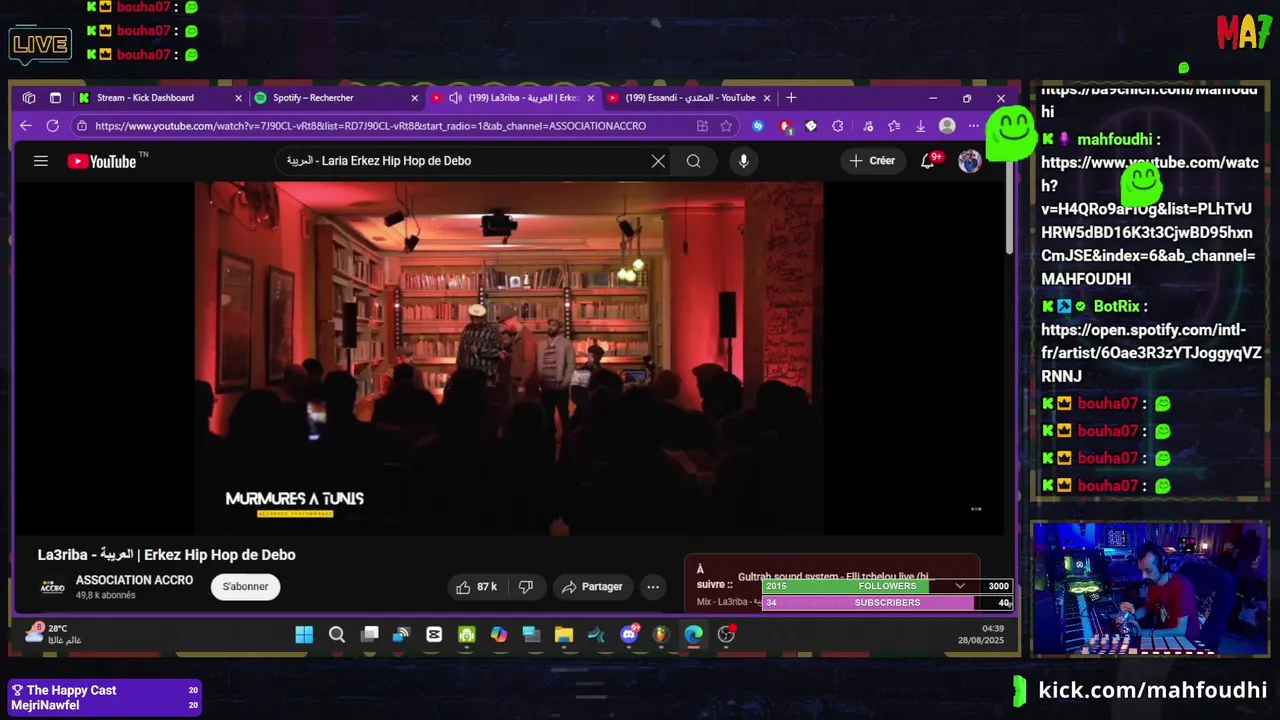The width and height of the screenshot is (1280, 720).
Task: Click the video title La3riba Erkez Hip Hop
Action: pyautogui.click(x=167, y=555)
